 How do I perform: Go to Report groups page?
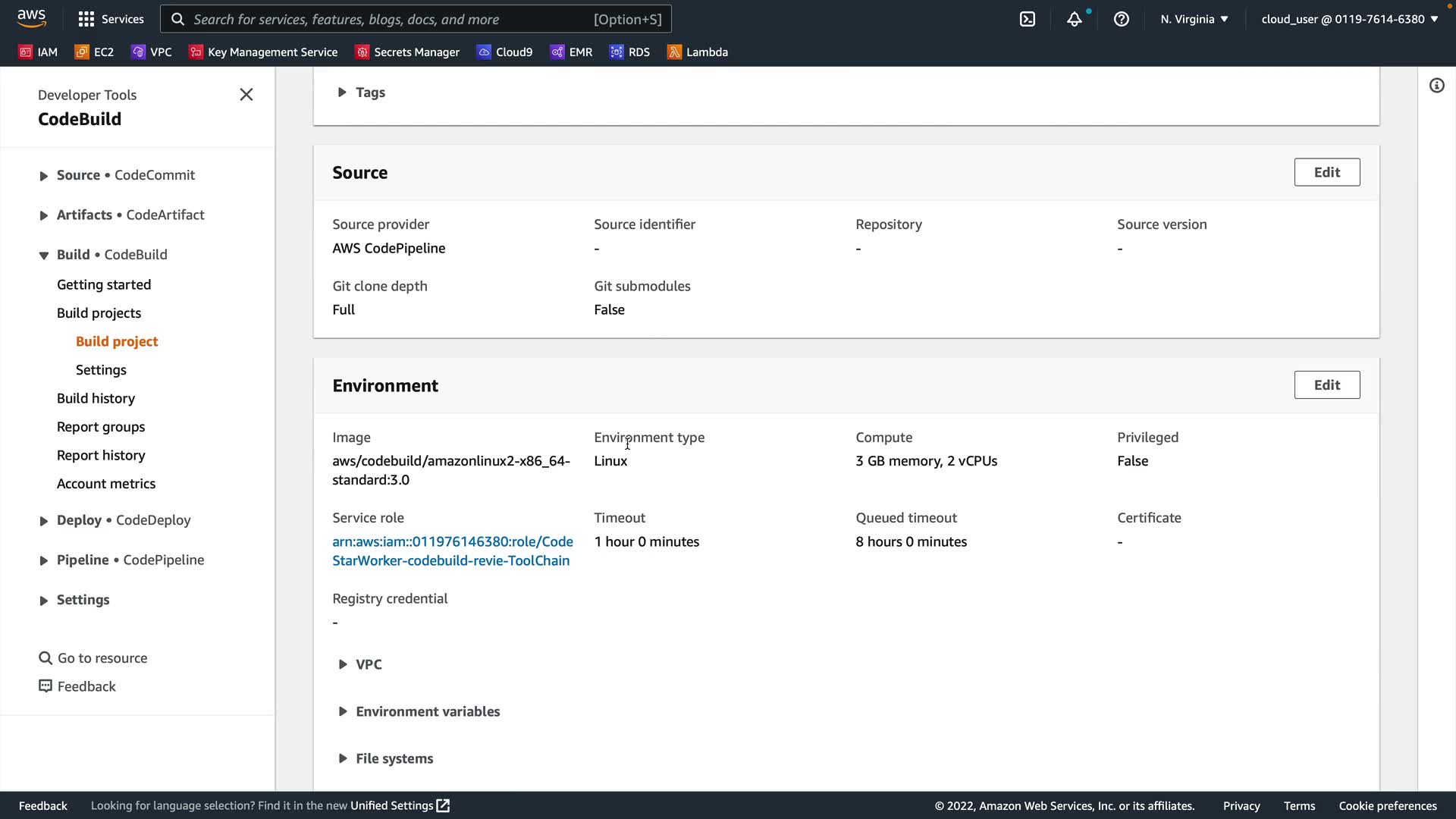pos(101,427)
